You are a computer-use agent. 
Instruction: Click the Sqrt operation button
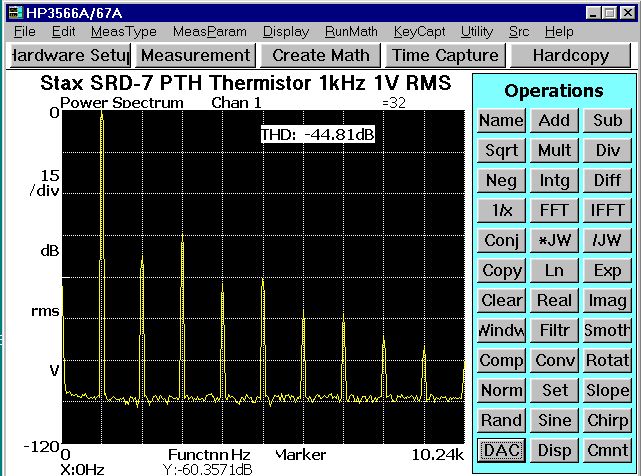(501, 150)
